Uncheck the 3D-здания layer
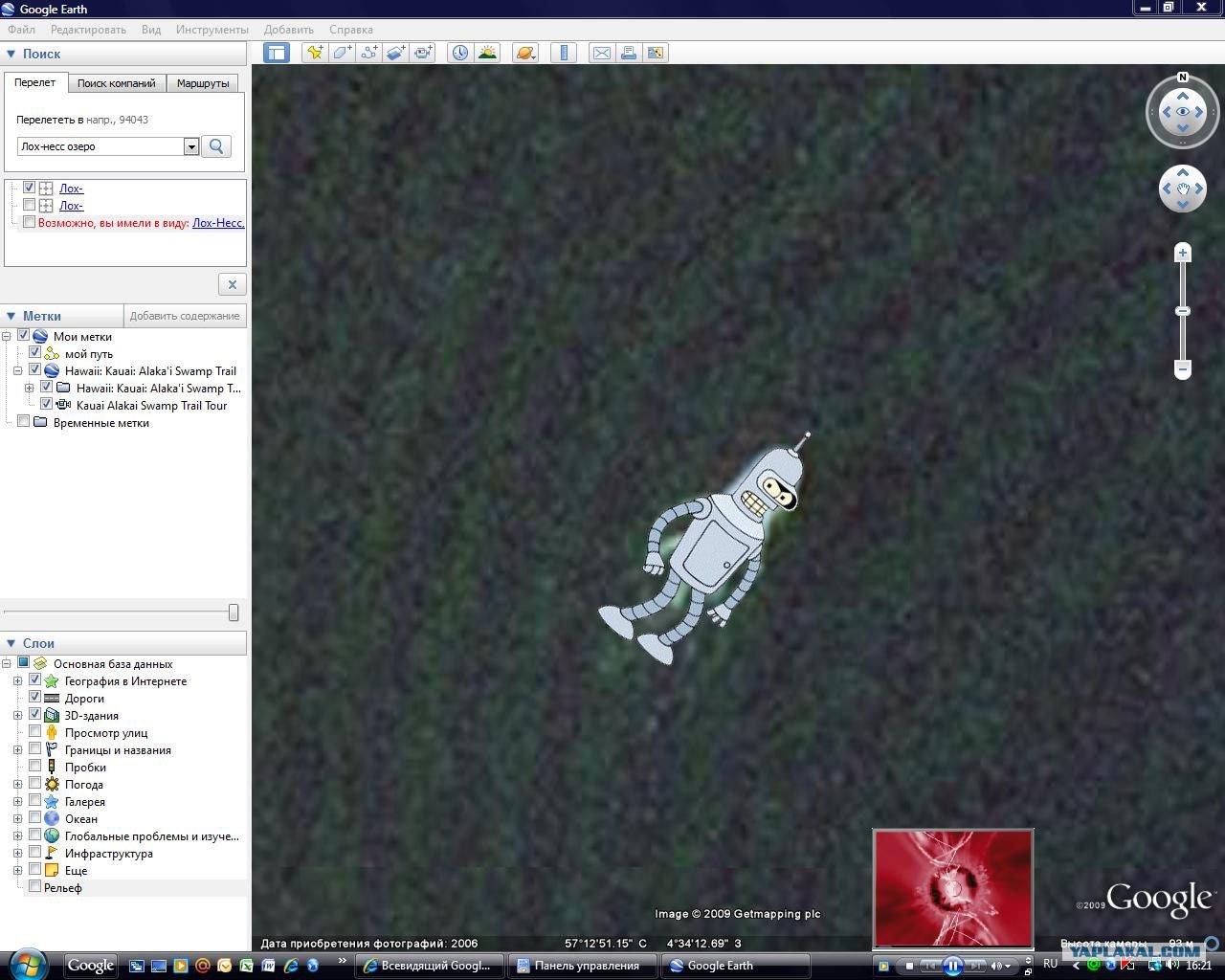1225x980 pixels. point(35,715)
